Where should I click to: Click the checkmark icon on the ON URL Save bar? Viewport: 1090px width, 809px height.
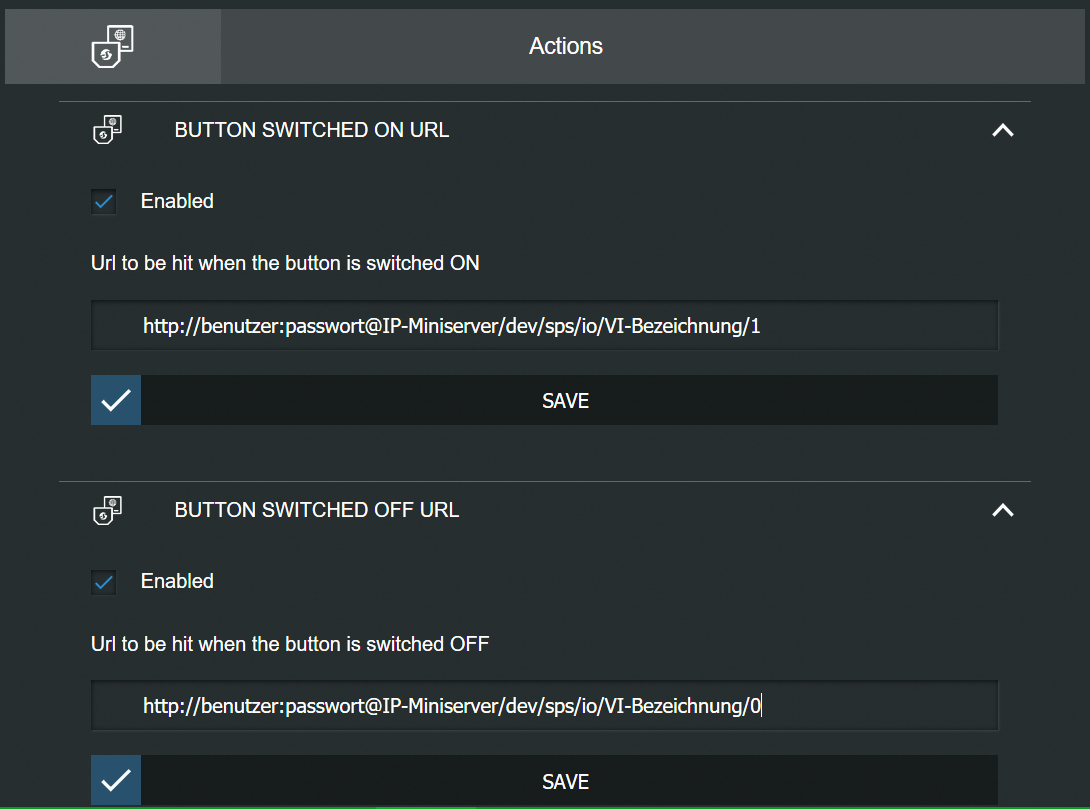click(116, 401)
